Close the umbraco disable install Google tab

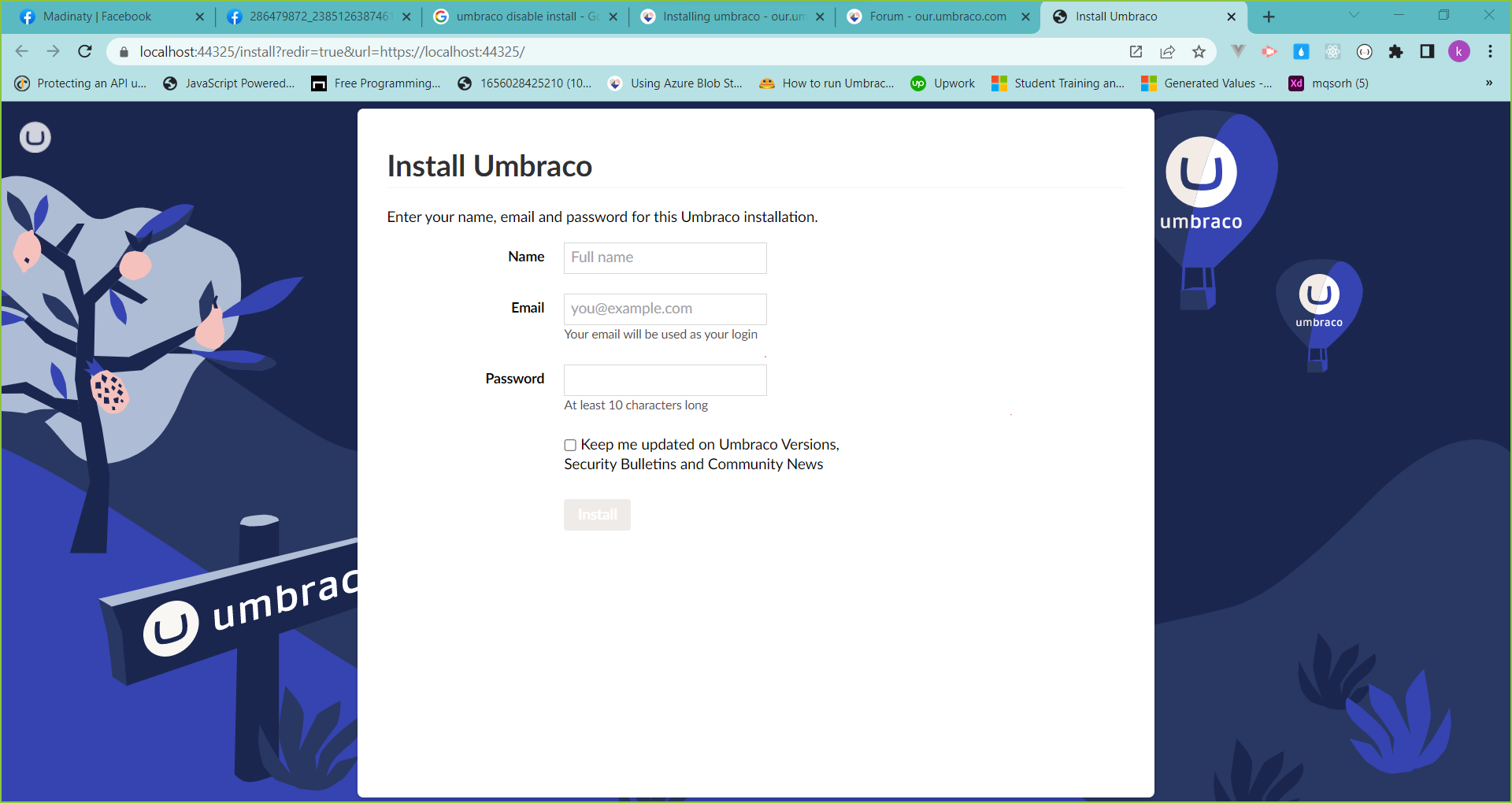pos(613,17)
